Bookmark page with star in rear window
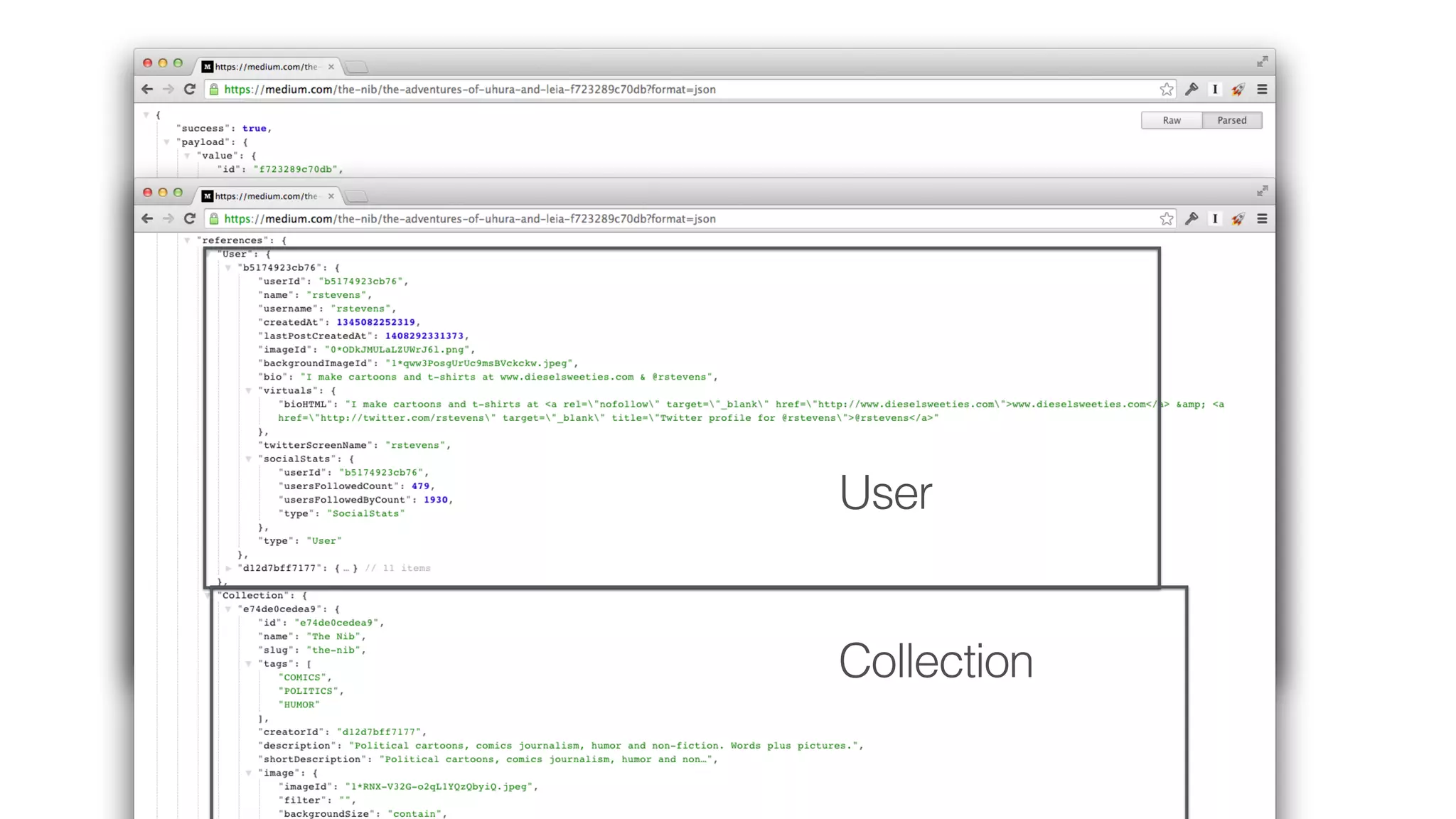 tap(1167, 89)
